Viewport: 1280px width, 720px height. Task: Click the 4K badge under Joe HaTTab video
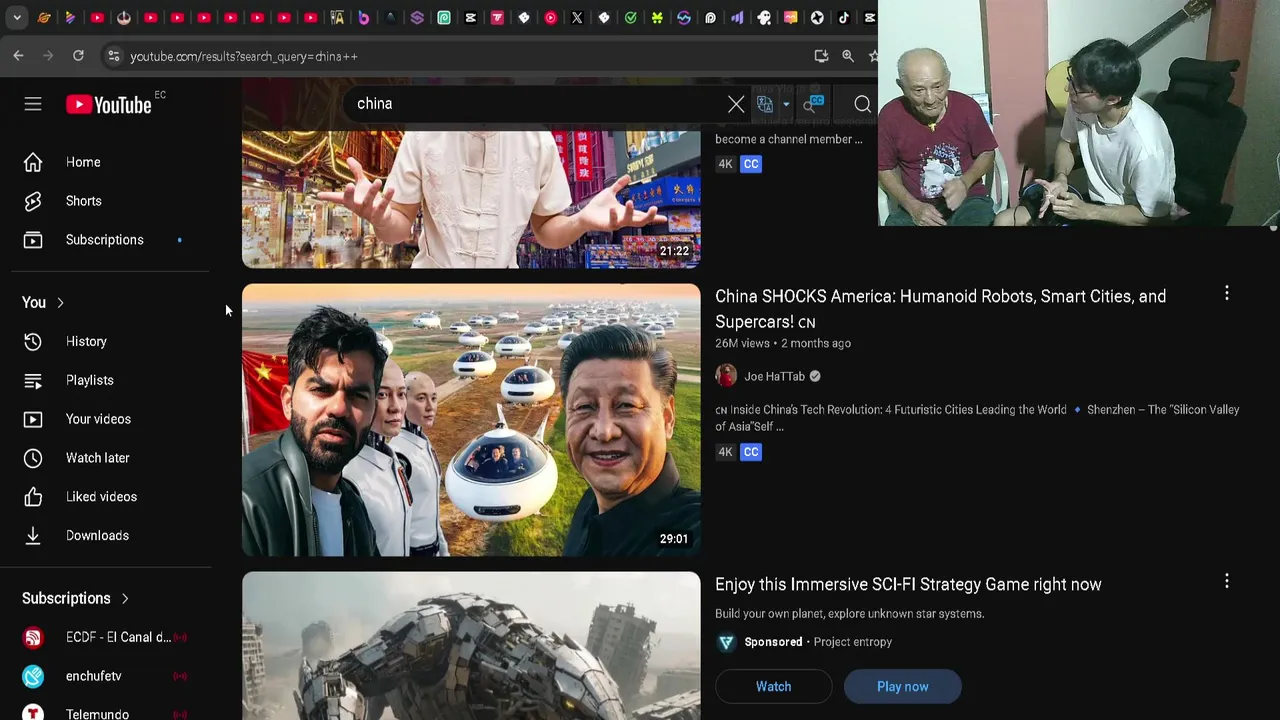pos(726,452)
